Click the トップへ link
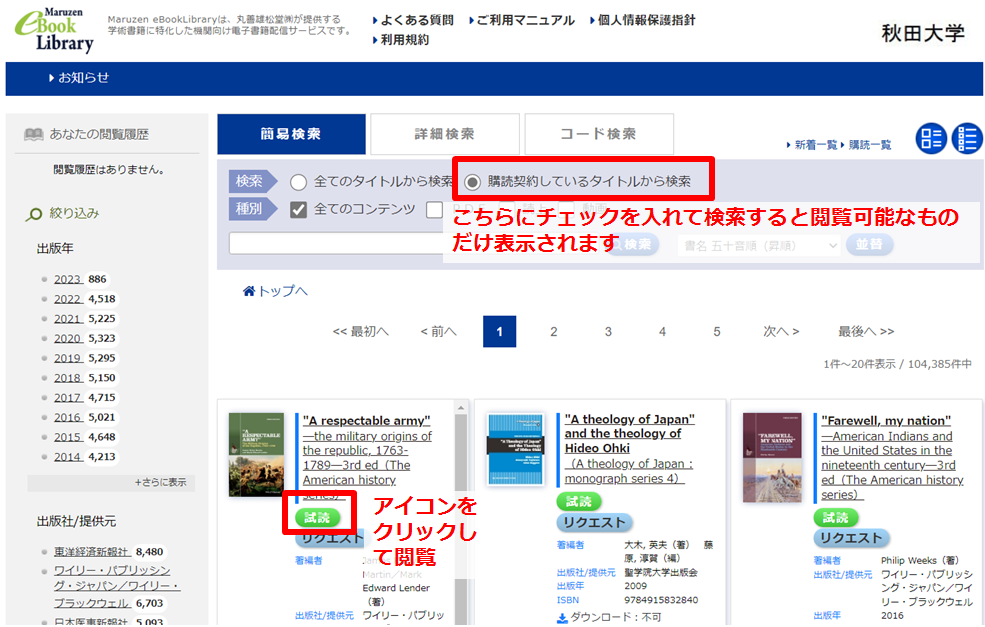 (x=283, y=291)
